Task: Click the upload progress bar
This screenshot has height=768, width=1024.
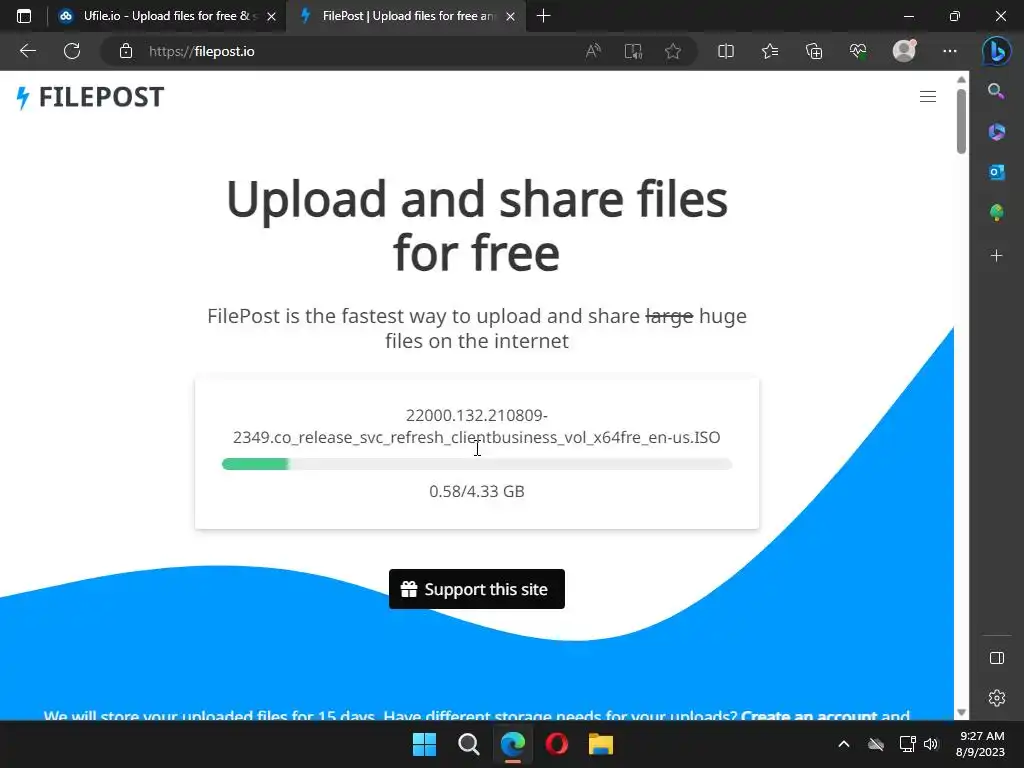Action: tap(477, 464)
